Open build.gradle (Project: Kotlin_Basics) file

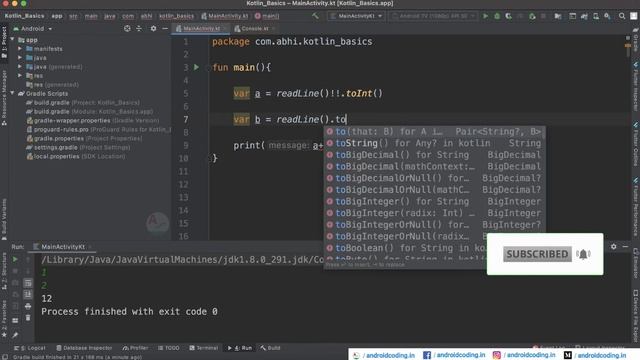(x=83, y=102)
